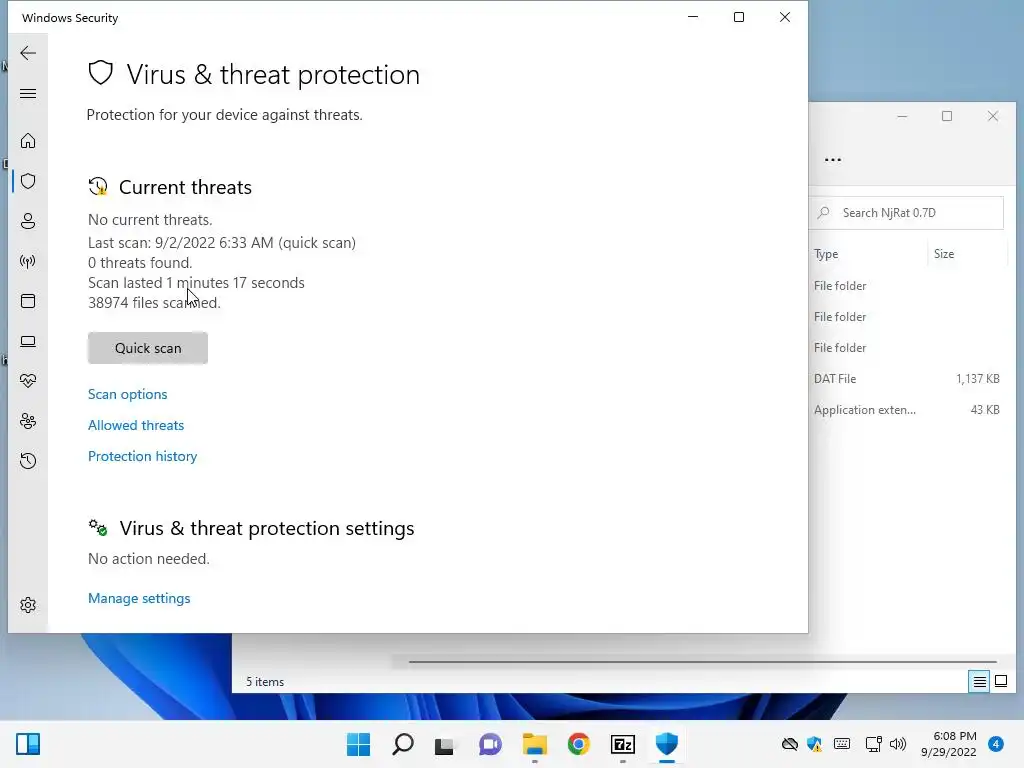This screenshot has height=768, width=1024.
Task: Switch File Explorer to large icons view
Action: [x=1000, y=682]
